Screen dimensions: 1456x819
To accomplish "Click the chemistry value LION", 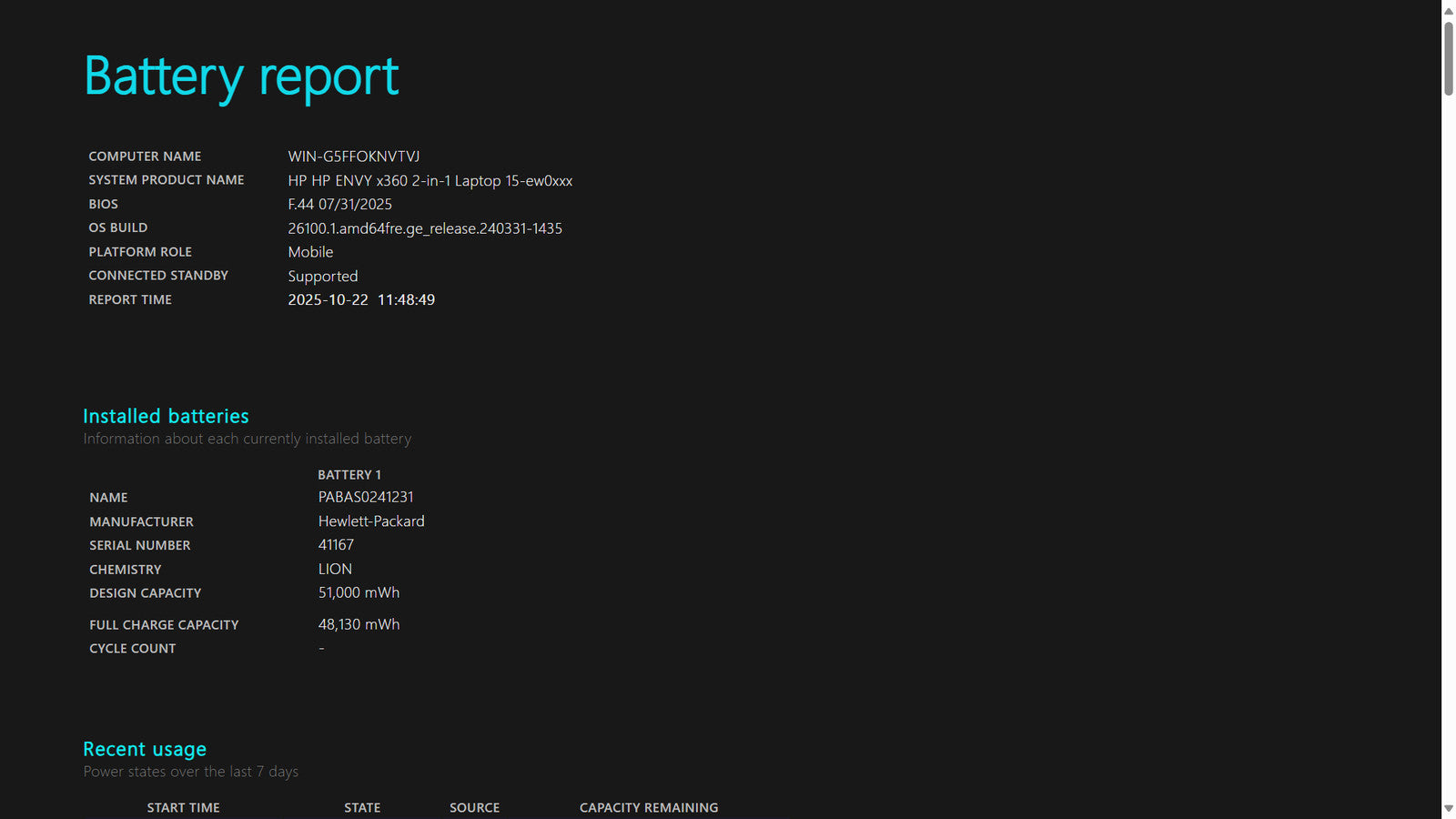I will point(335,569).
